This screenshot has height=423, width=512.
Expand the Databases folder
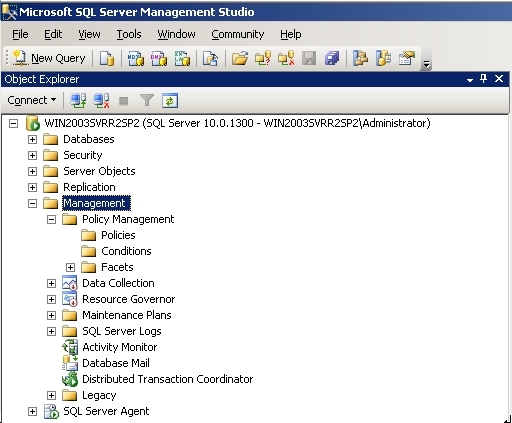point(32,139)
